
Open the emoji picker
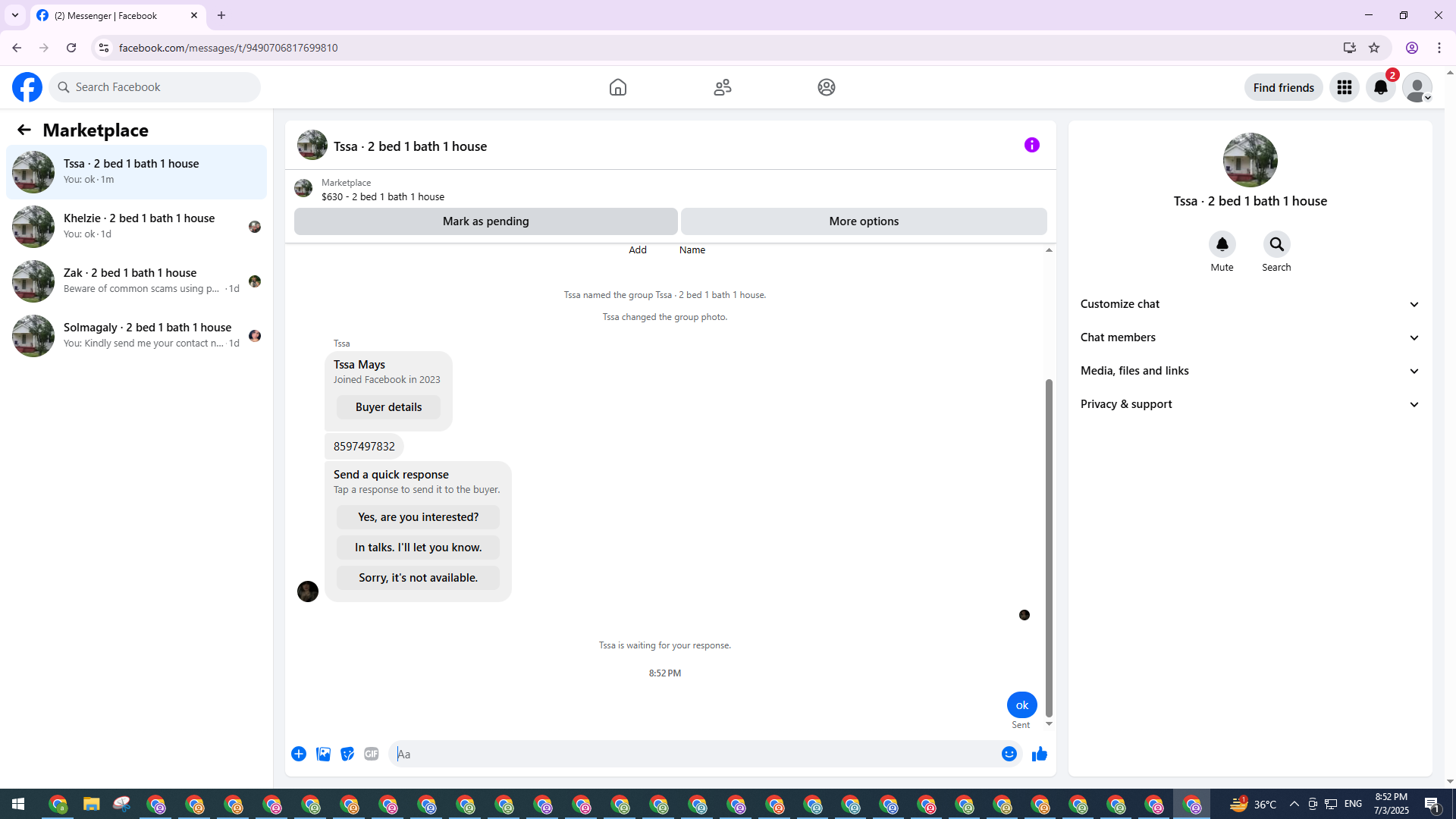pos(1009,754)
